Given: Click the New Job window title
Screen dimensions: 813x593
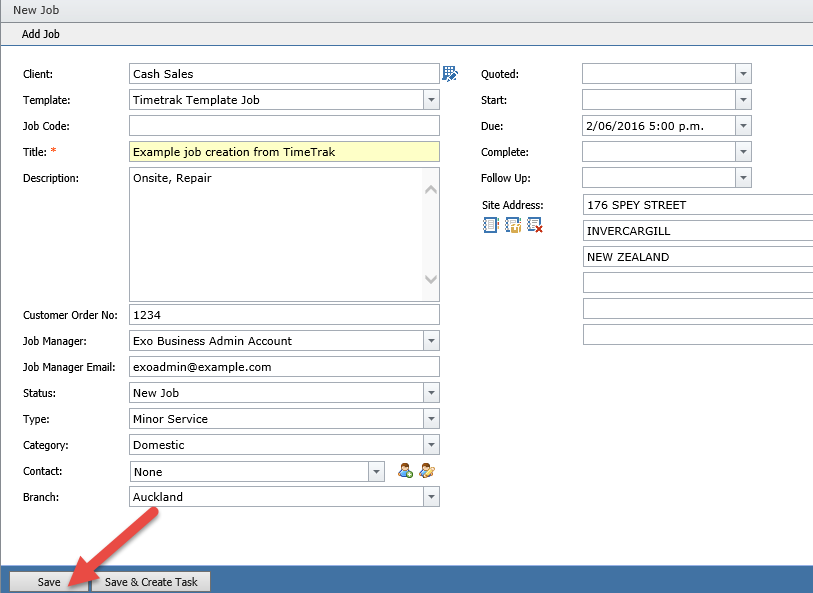Looking at the screenshot, I should 36,10.
